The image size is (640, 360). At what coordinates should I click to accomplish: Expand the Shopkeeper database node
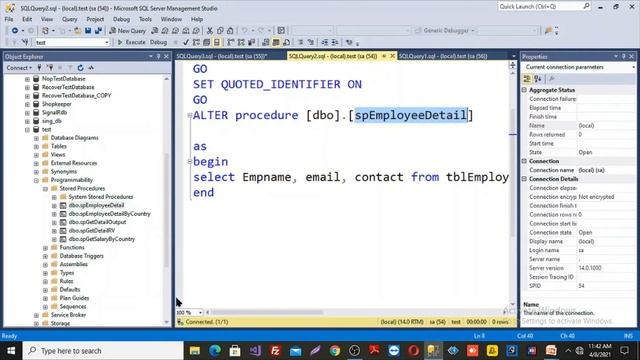tap(27, 104)
